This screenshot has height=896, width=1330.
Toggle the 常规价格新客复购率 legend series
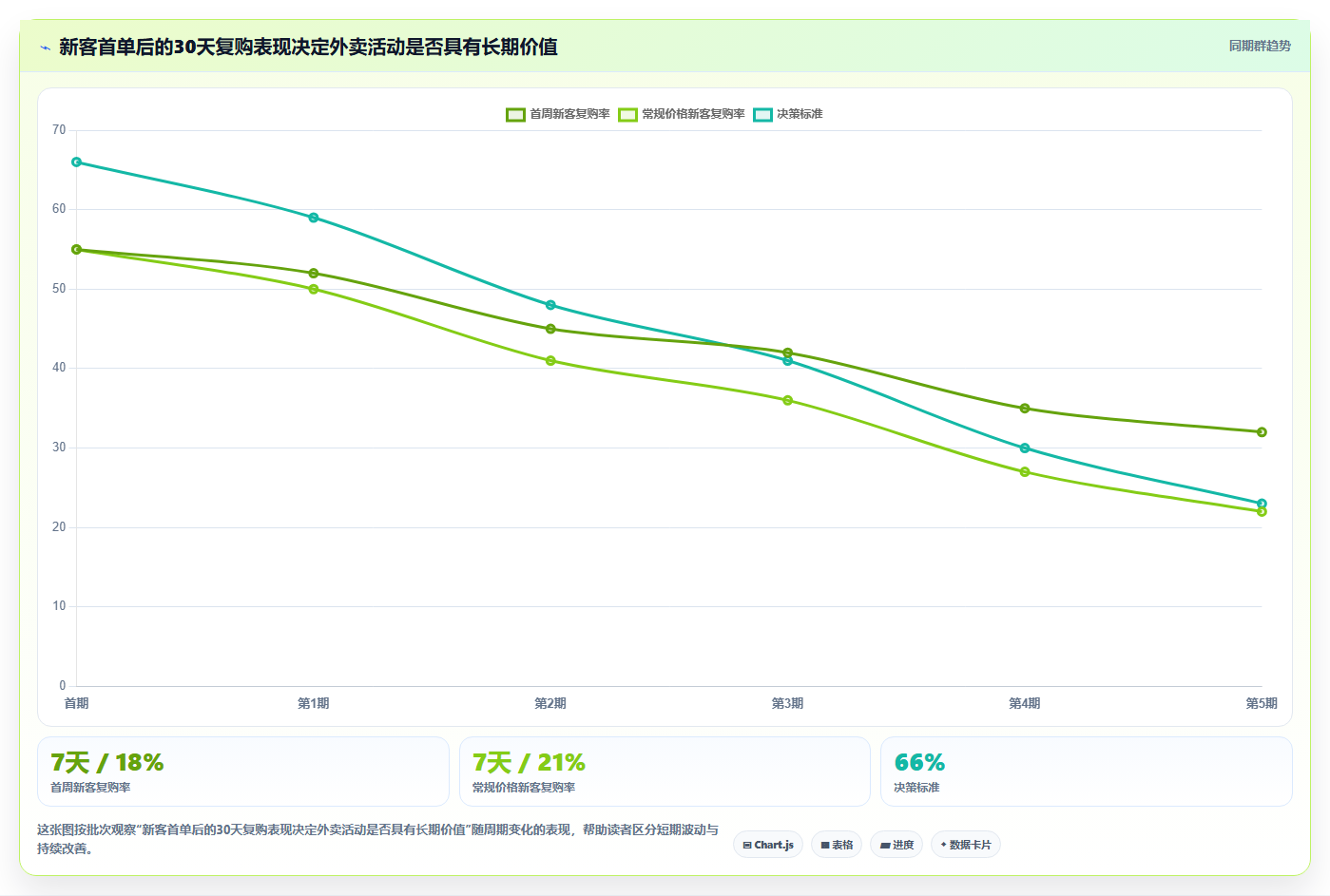pyautogui.click(x=682, y=114)
